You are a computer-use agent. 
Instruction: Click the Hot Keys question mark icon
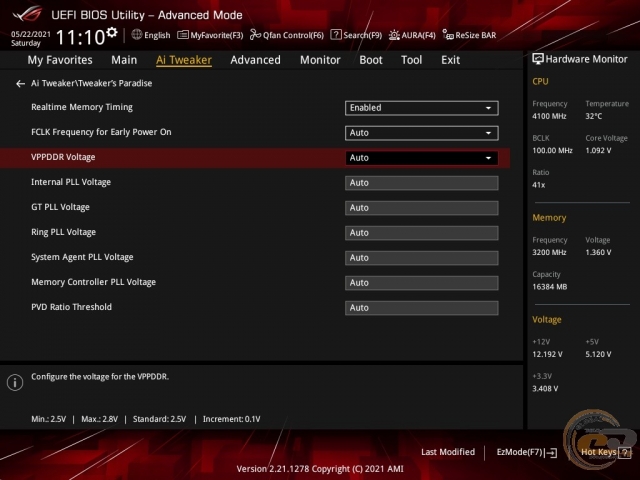coord(624,452)
